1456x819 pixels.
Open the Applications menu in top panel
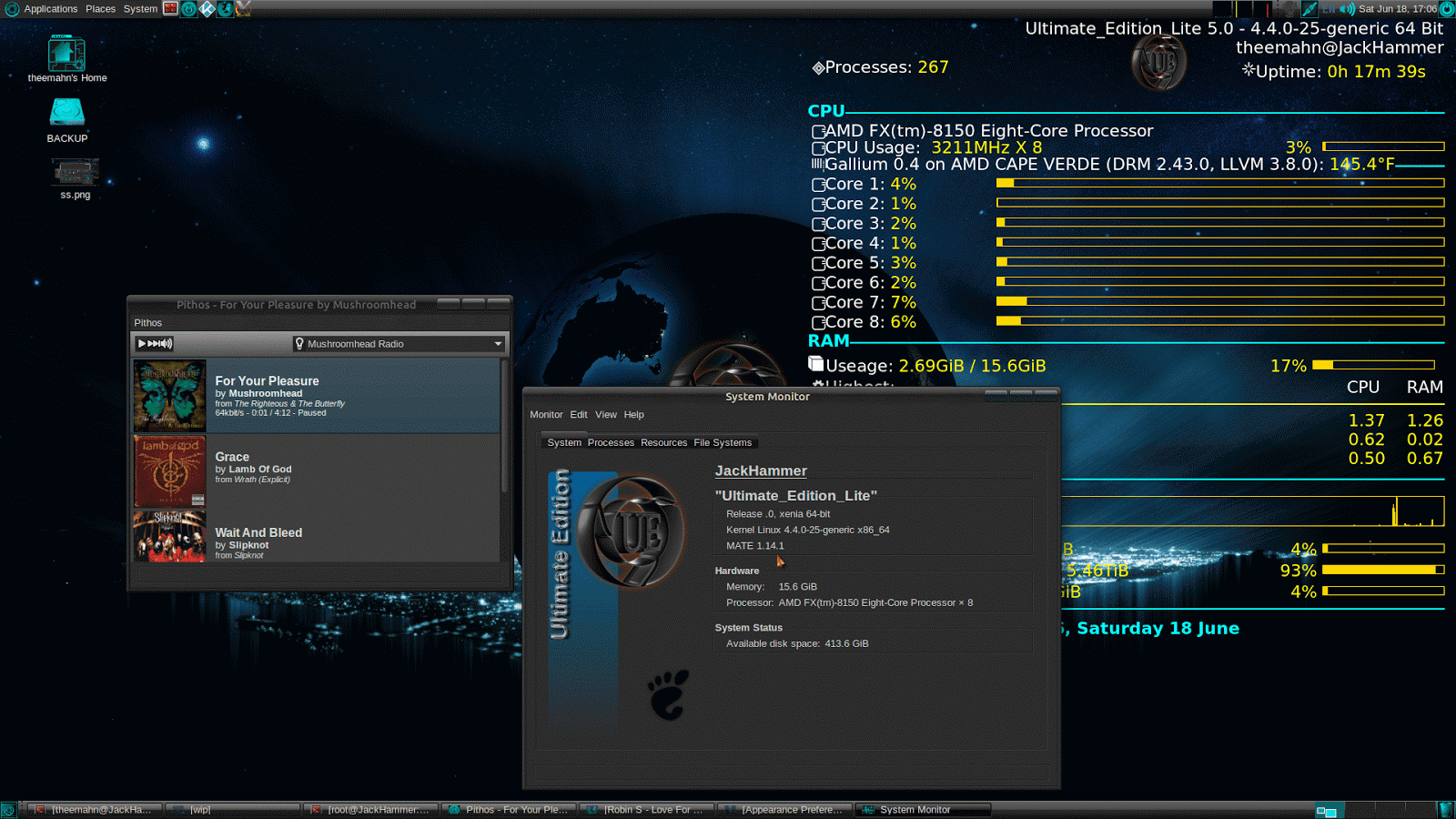[51, 9]
